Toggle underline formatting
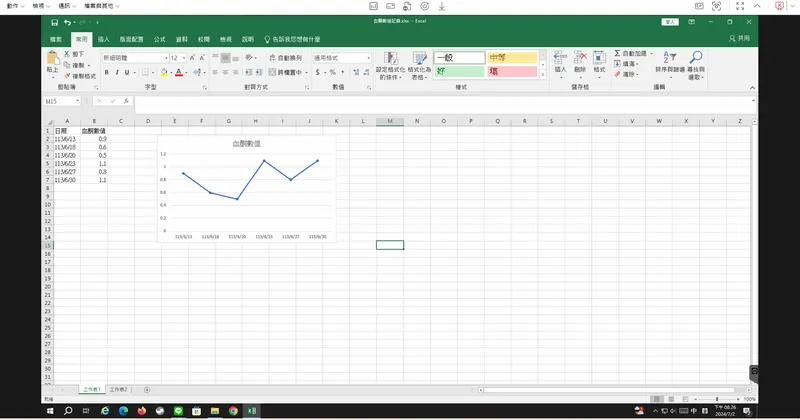Image resolution: width=800 pixels, height=420 pixels. pos(127,72)
